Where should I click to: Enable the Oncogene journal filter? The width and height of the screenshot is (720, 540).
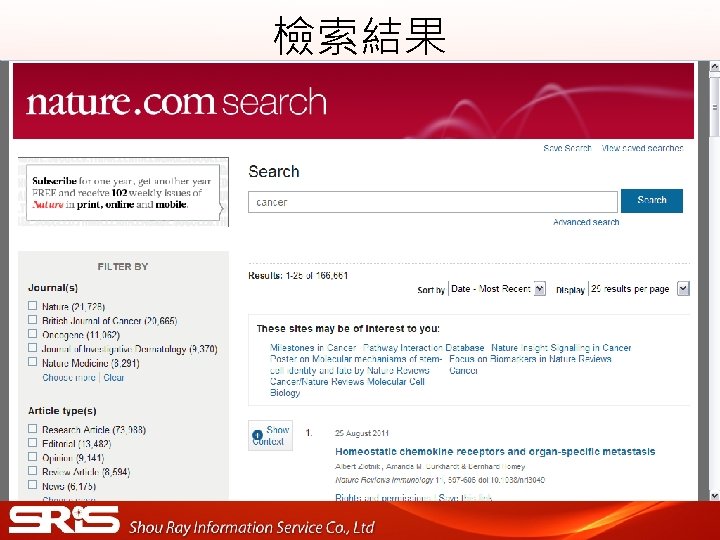click(x=33, y=334)
